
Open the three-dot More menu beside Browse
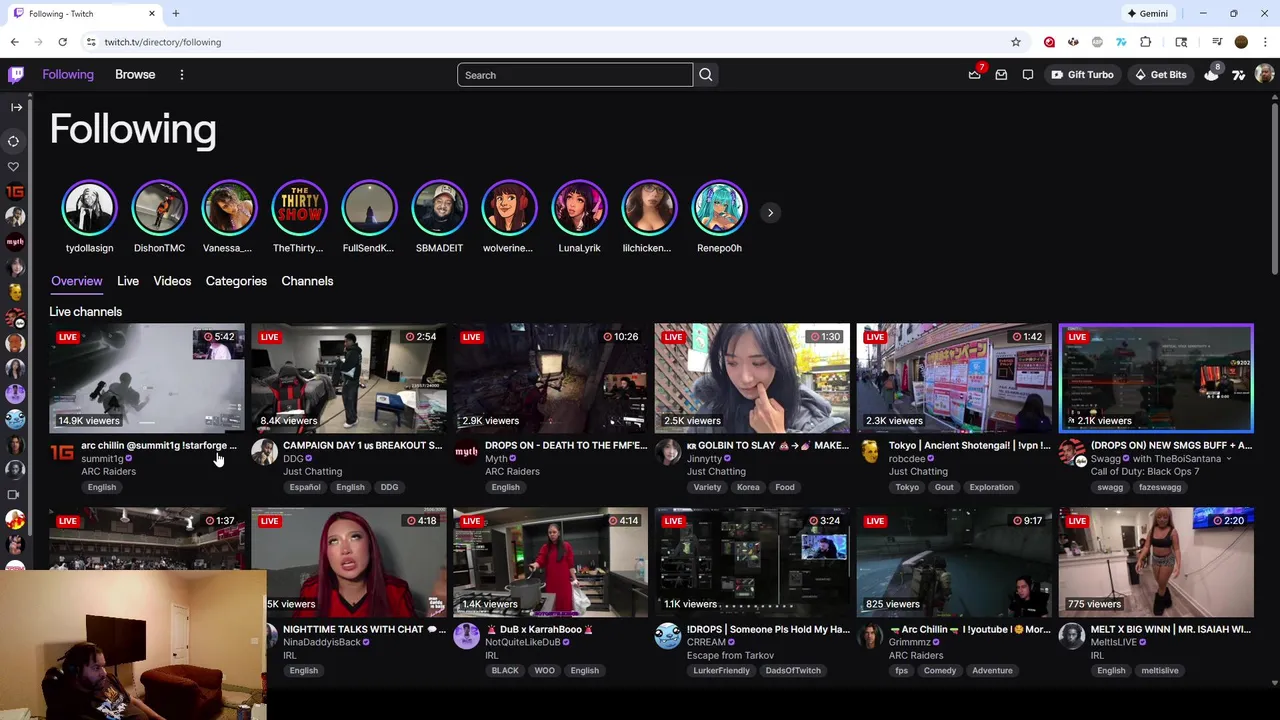click(x=182, y=75)
